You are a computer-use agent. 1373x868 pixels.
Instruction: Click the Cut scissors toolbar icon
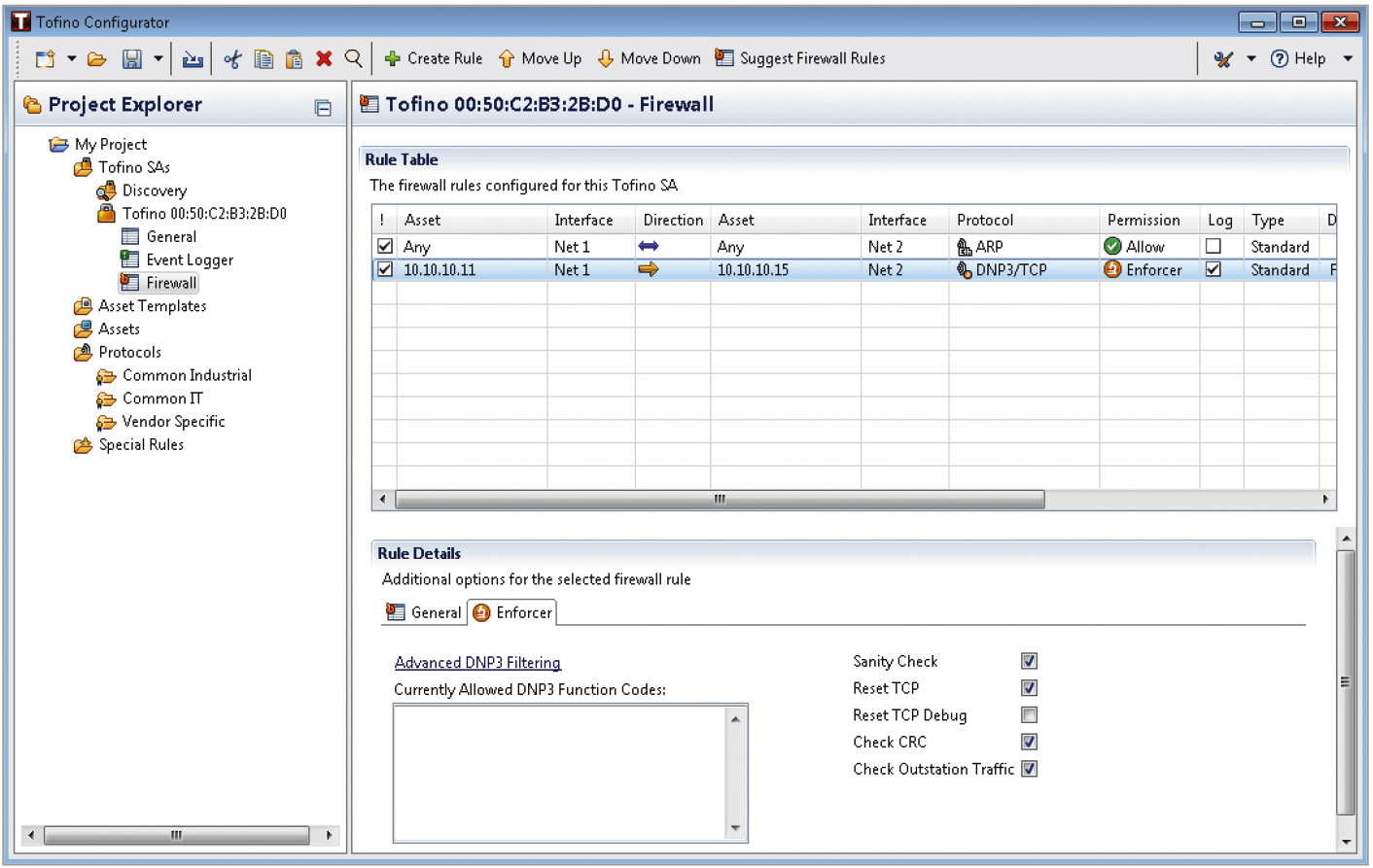tap(232, 59)
